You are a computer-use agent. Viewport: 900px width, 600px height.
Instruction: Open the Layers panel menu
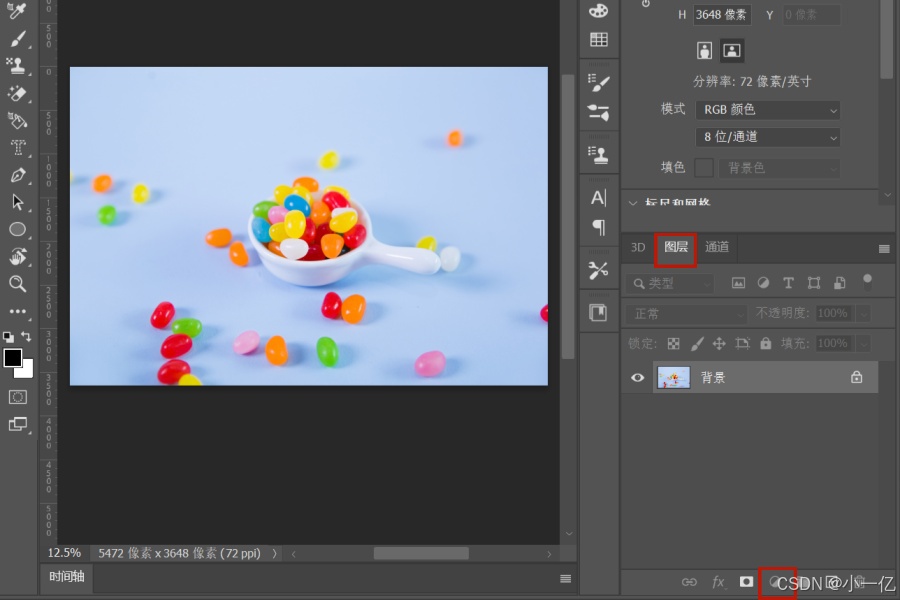[884, 249]
